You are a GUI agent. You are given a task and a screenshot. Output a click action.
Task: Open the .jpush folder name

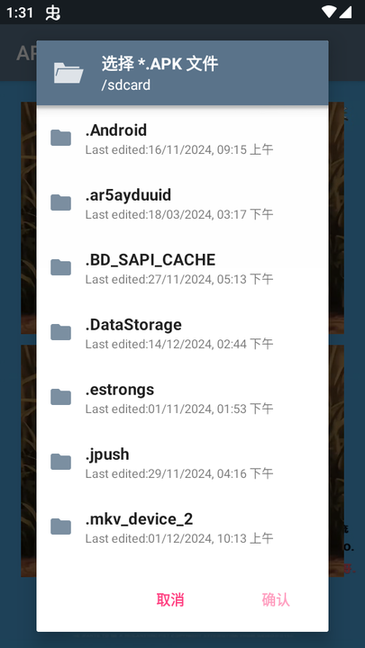pyautogui.click(x=107, y=455)
